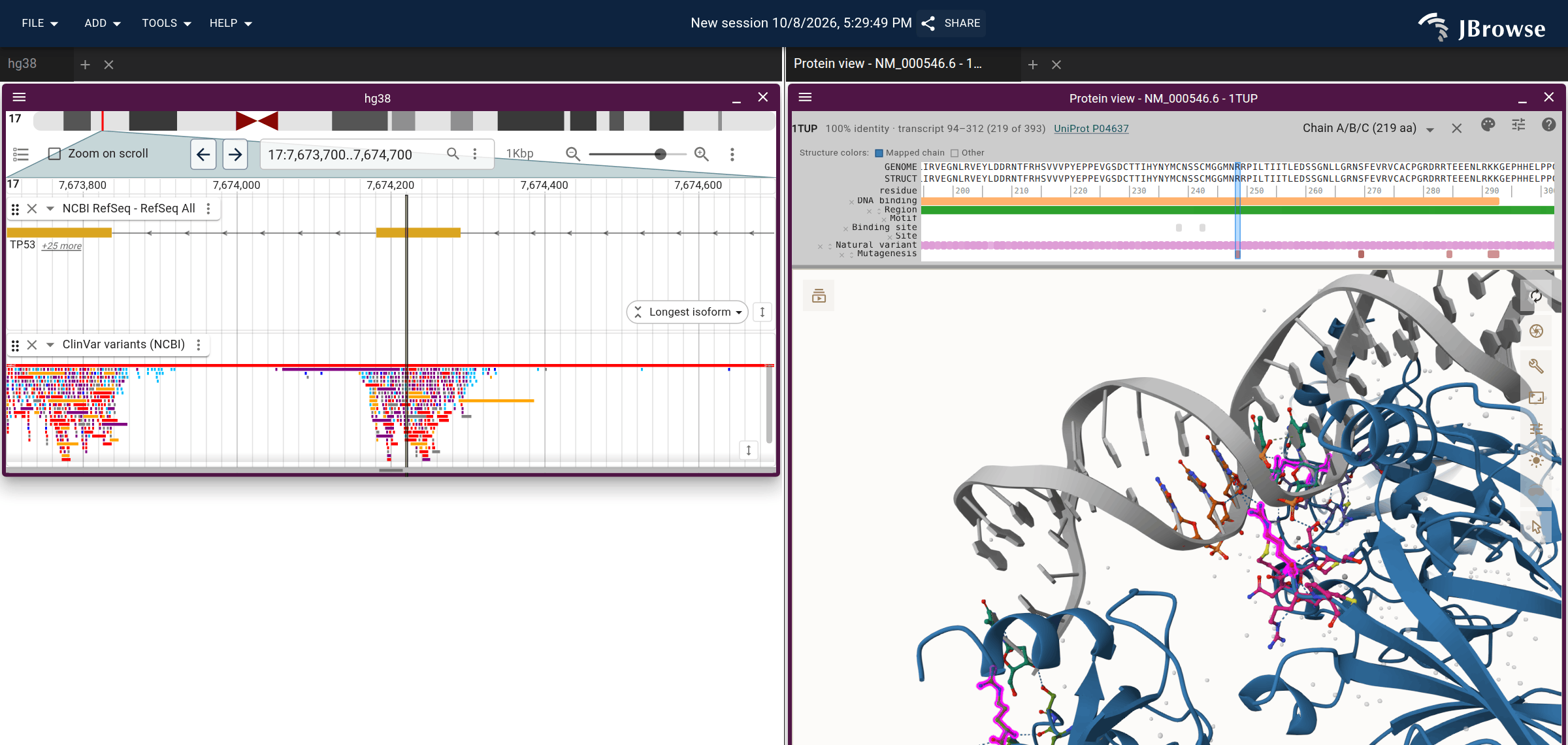Open the wrench controls panel in the 3D viewer
This screenshot has height=745, width=1568.
[1536, 365]
